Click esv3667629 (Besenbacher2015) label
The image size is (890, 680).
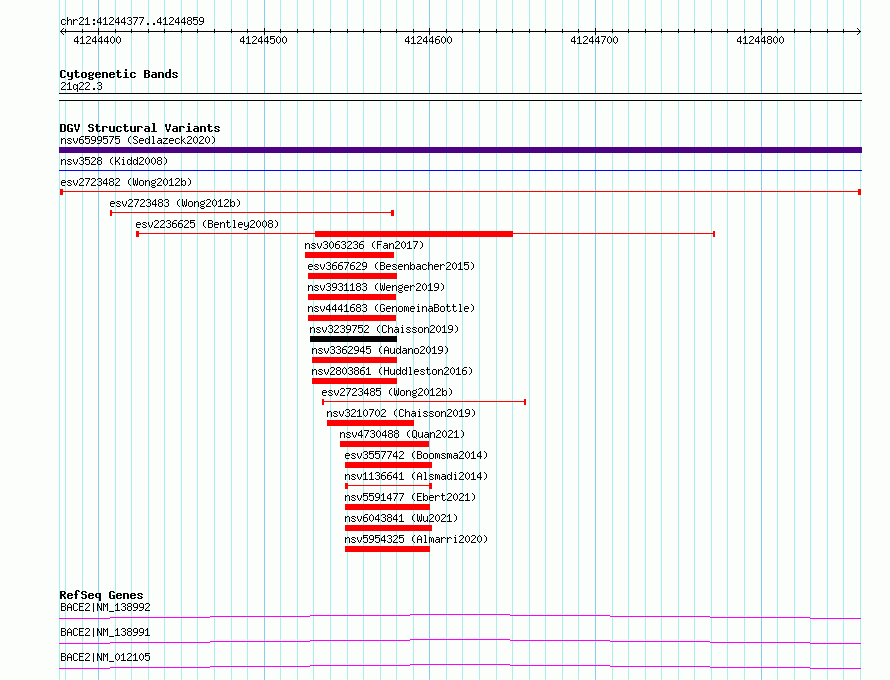click(391, 266)
